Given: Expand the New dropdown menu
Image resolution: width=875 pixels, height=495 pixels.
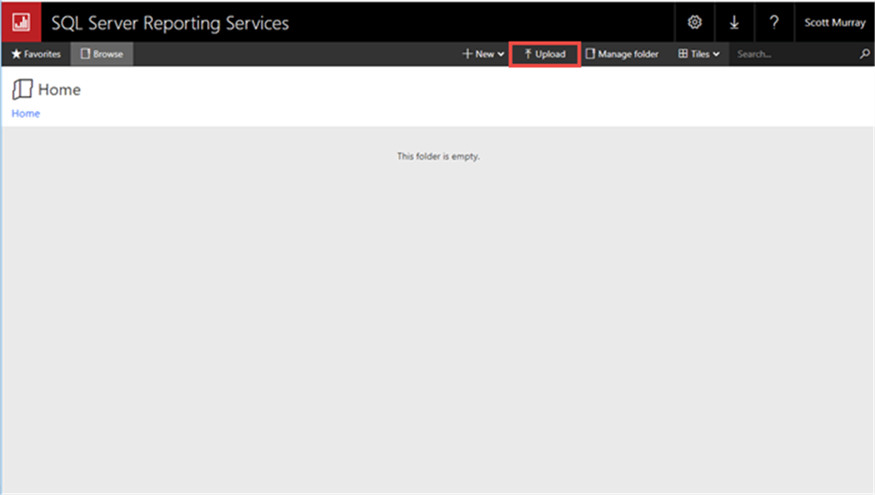Looking at the screenshot, I should tap(483, 54).
